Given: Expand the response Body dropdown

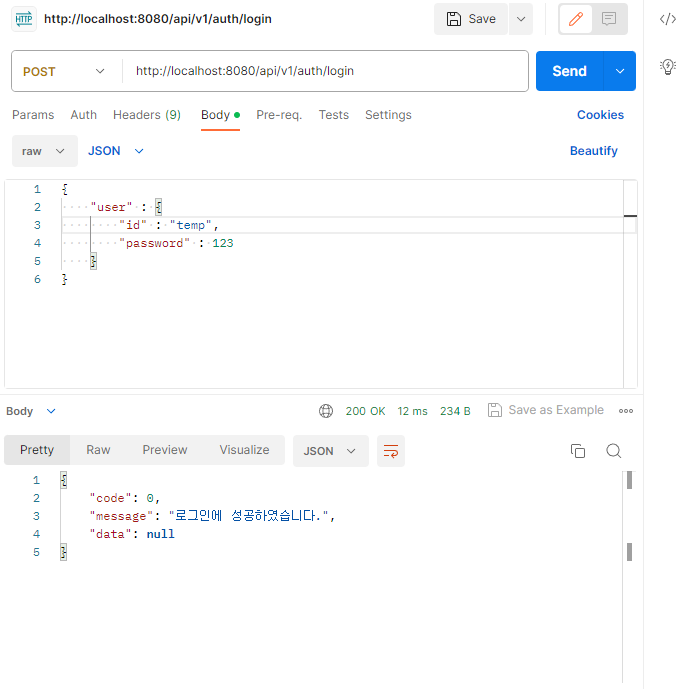Looking at the screenshot, I should point(31,411).
